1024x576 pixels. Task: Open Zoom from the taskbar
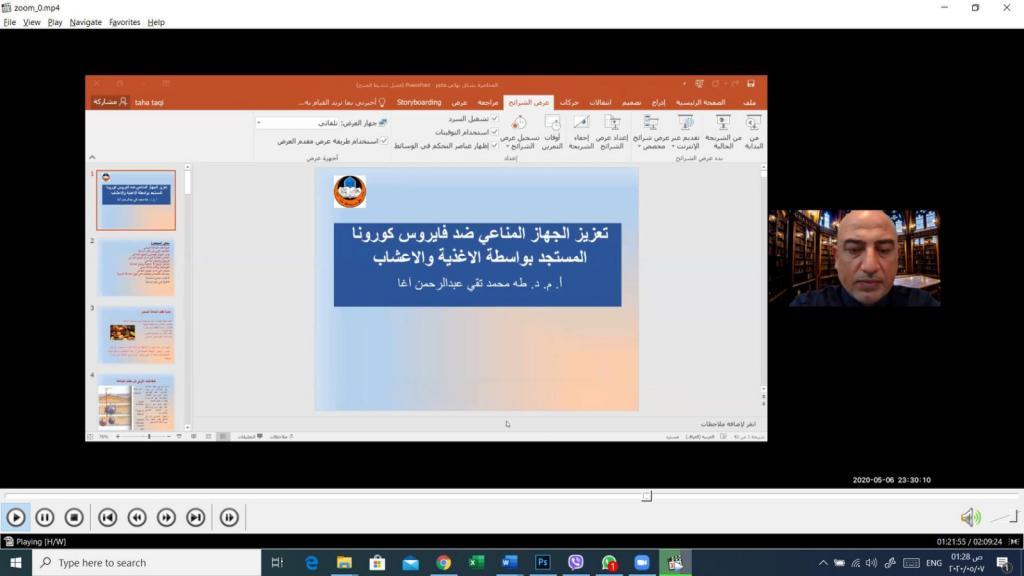pyautogui.click(x=642, y=563)
